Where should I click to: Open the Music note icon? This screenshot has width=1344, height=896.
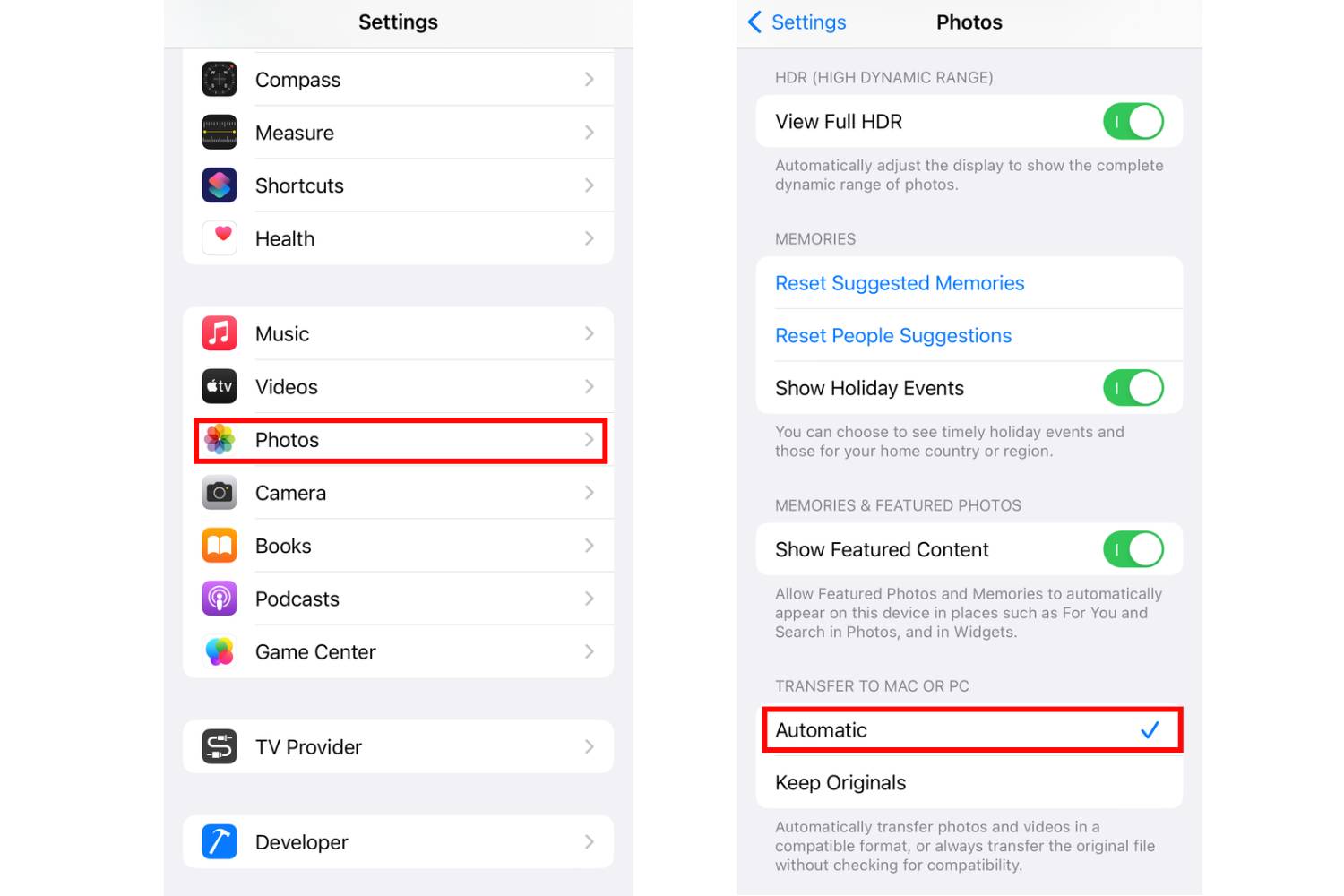coord(220,333)
